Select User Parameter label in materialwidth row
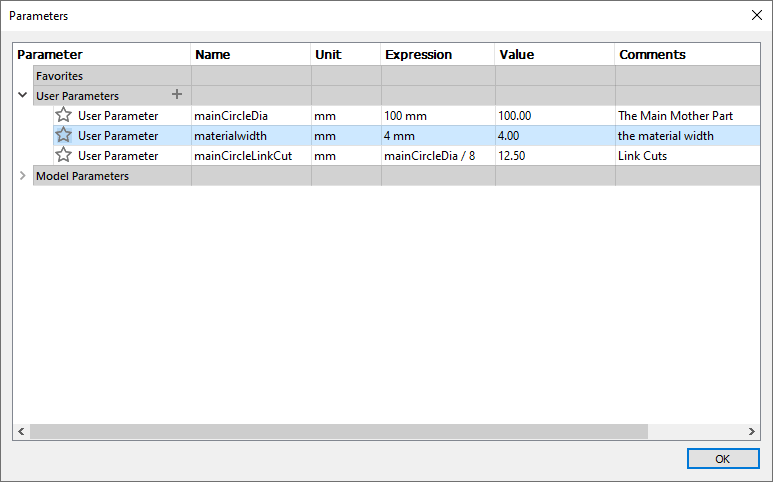773x482 pixels. (118, 136)
